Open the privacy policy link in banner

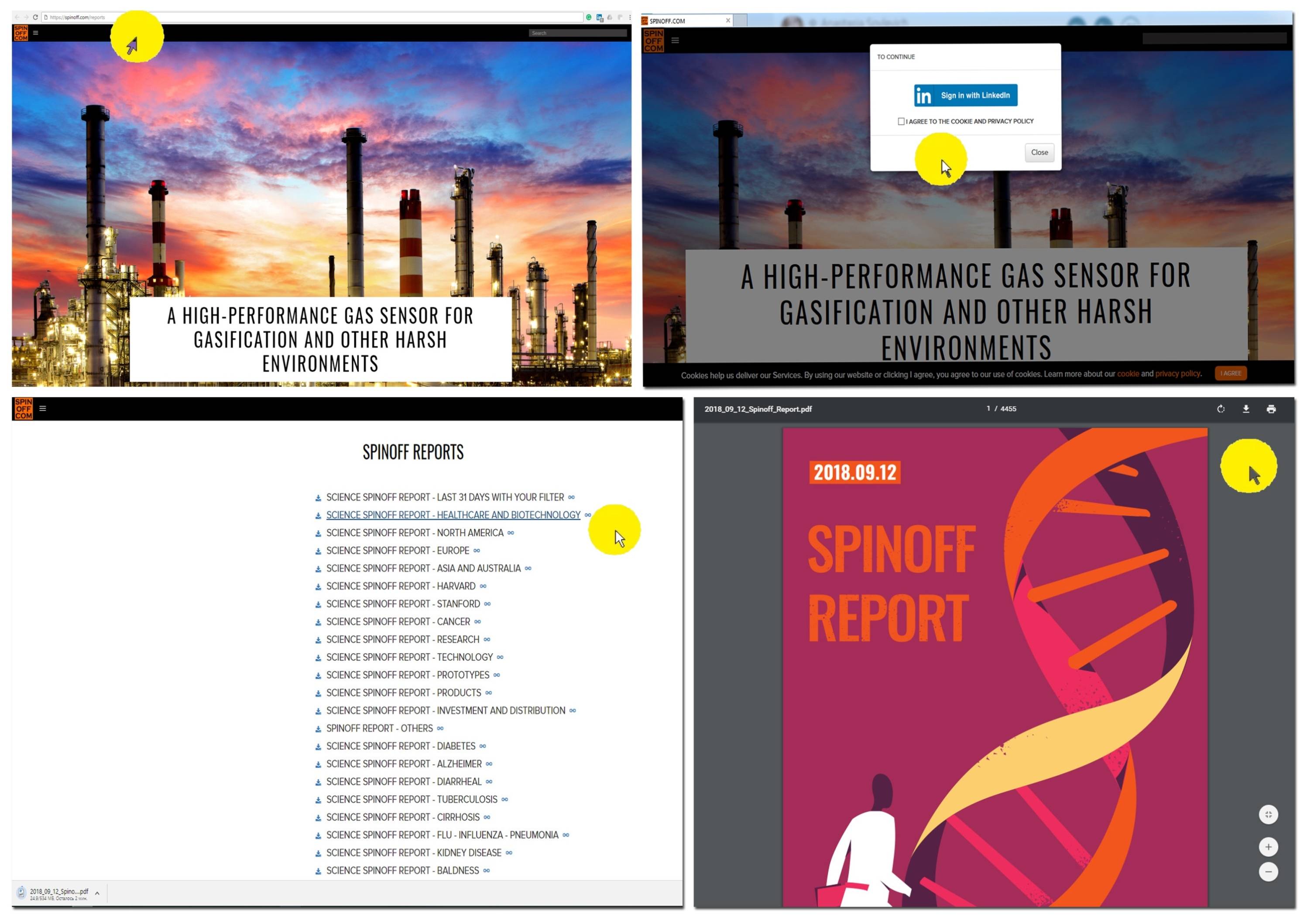(x=1178, y=374)
